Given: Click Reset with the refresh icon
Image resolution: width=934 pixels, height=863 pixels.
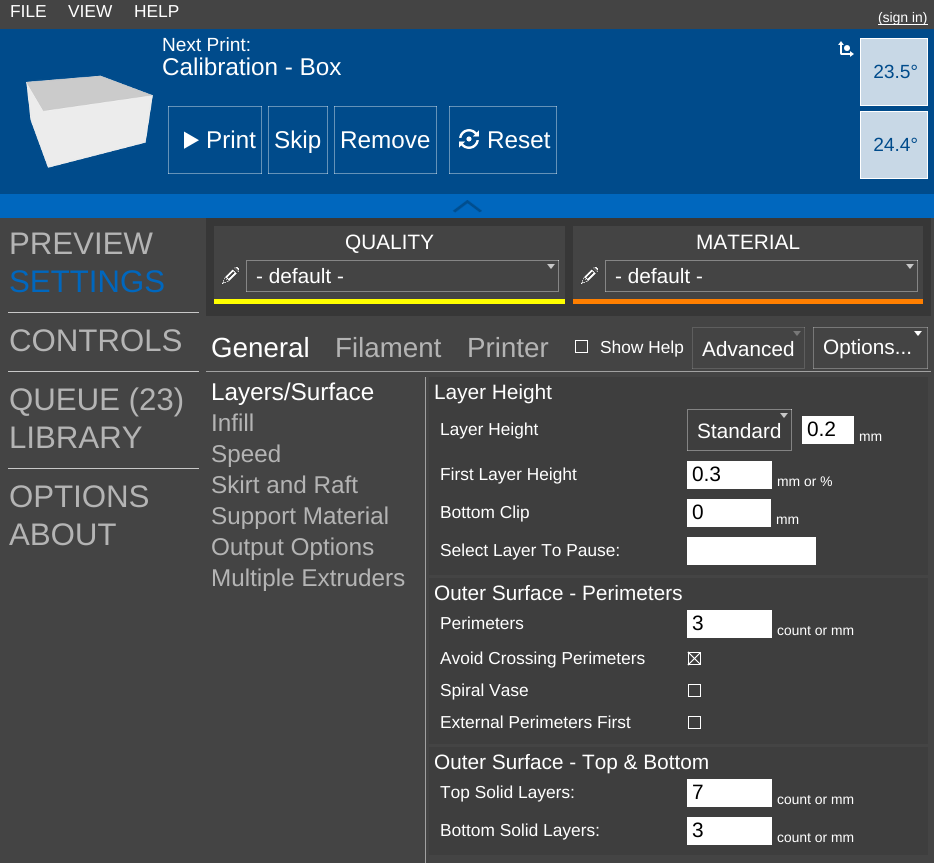Looking at the screenshot, I should point(503,140).
